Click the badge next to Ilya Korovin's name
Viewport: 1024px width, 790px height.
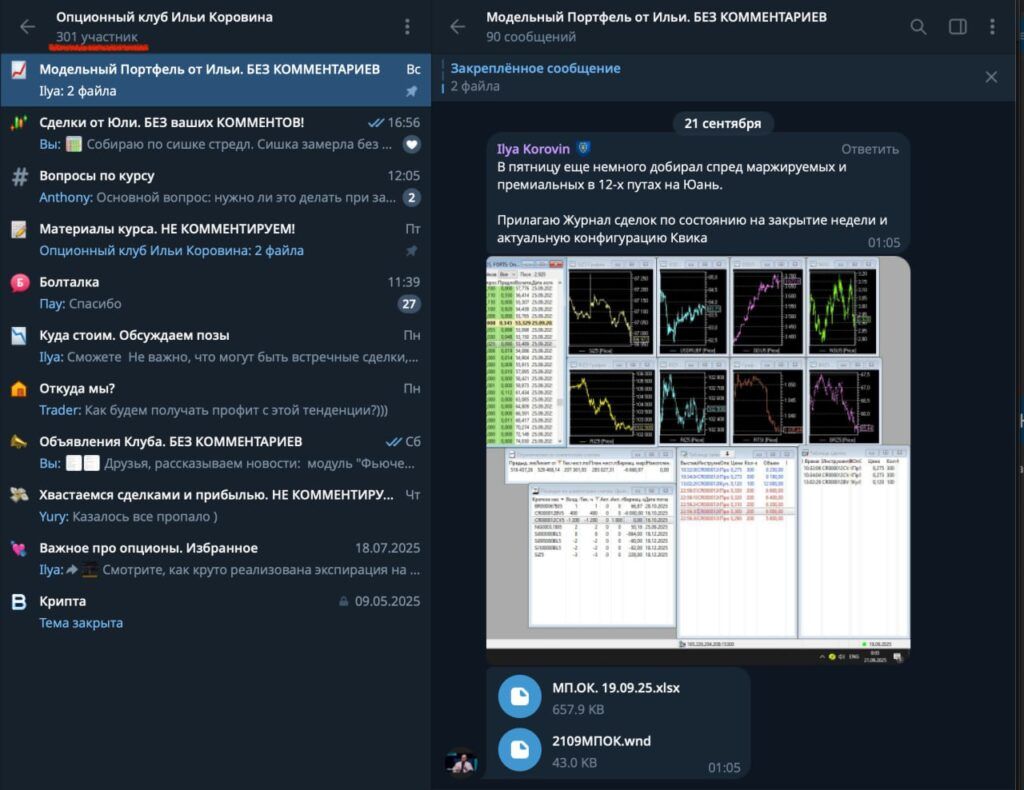coord(583,148)
